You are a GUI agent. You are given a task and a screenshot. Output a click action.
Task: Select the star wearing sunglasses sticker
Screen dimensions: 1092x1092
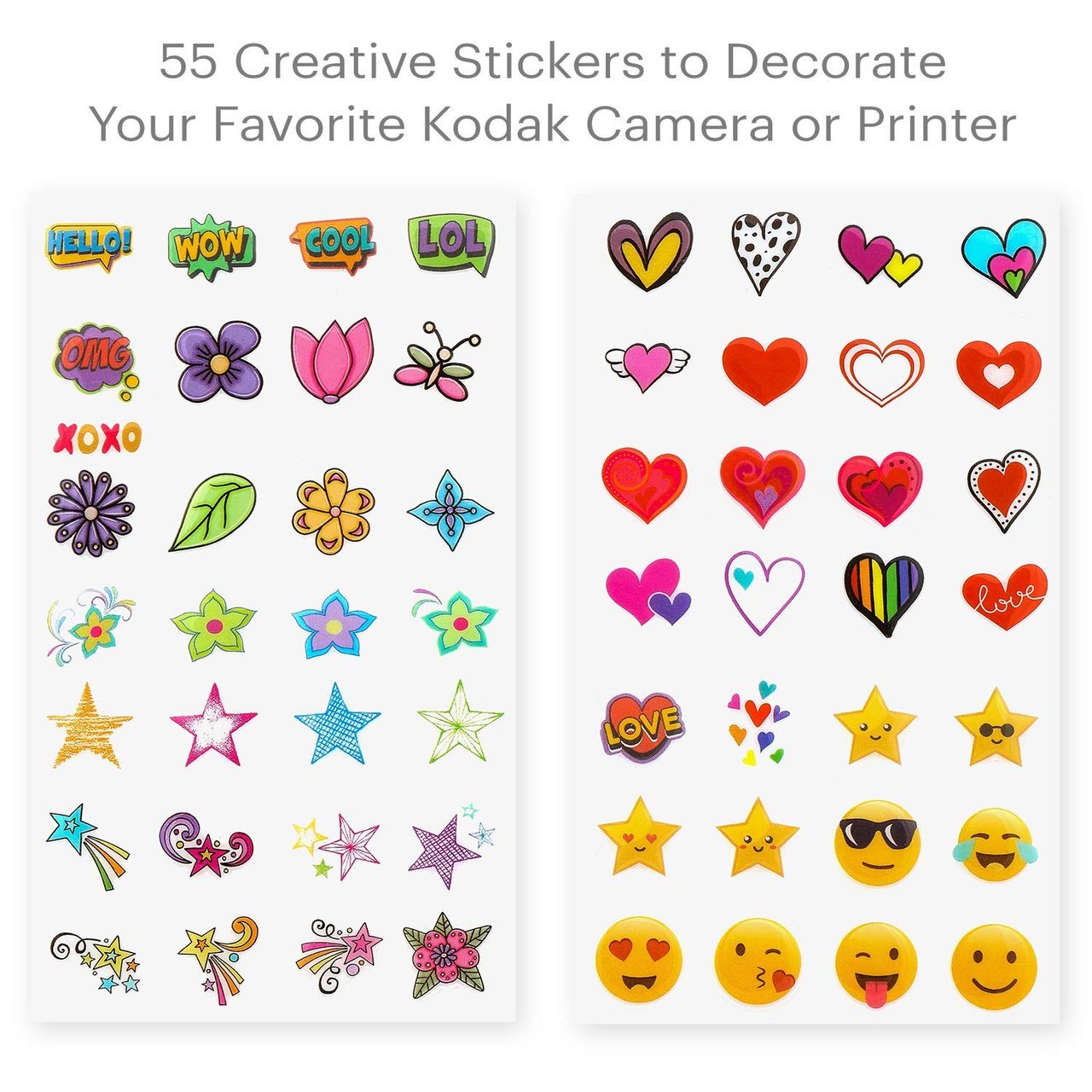pos(996,727)
